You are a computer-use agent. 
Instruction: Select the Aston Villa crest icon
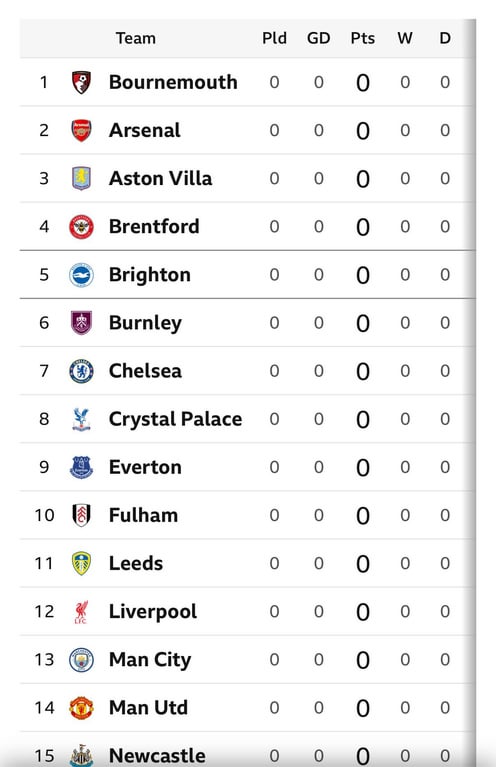(x=81, y=178)
